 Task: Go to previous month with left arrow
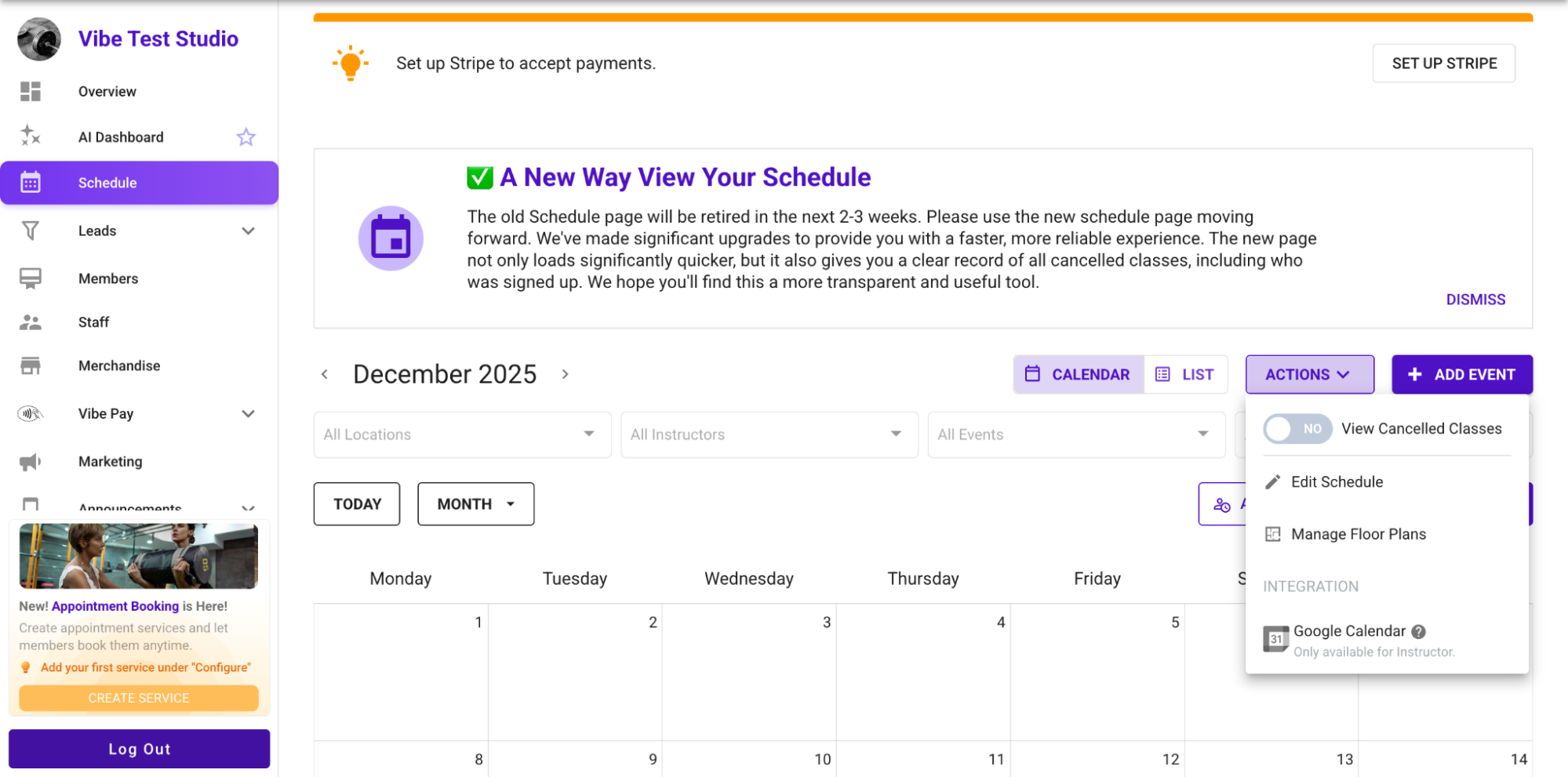coord(325,375)
